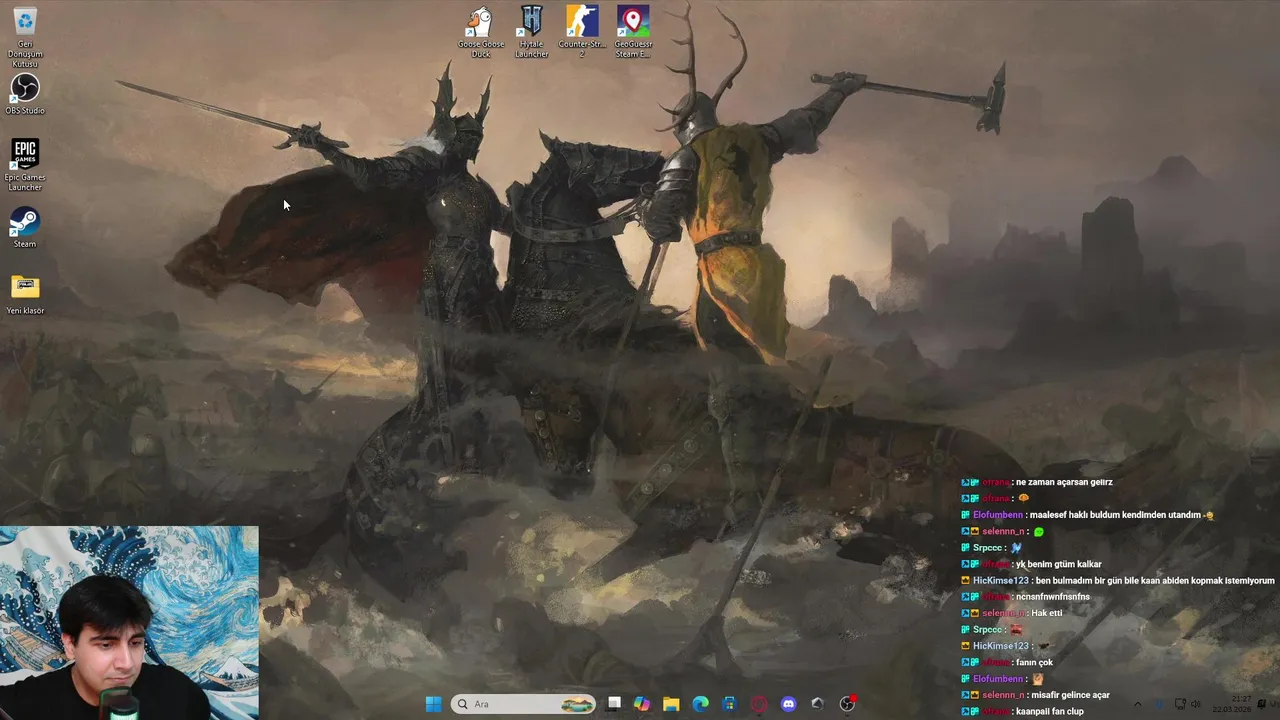Open Task View from the taskbar
This screenshot has width=1280, height=720.
coord(614,704)
